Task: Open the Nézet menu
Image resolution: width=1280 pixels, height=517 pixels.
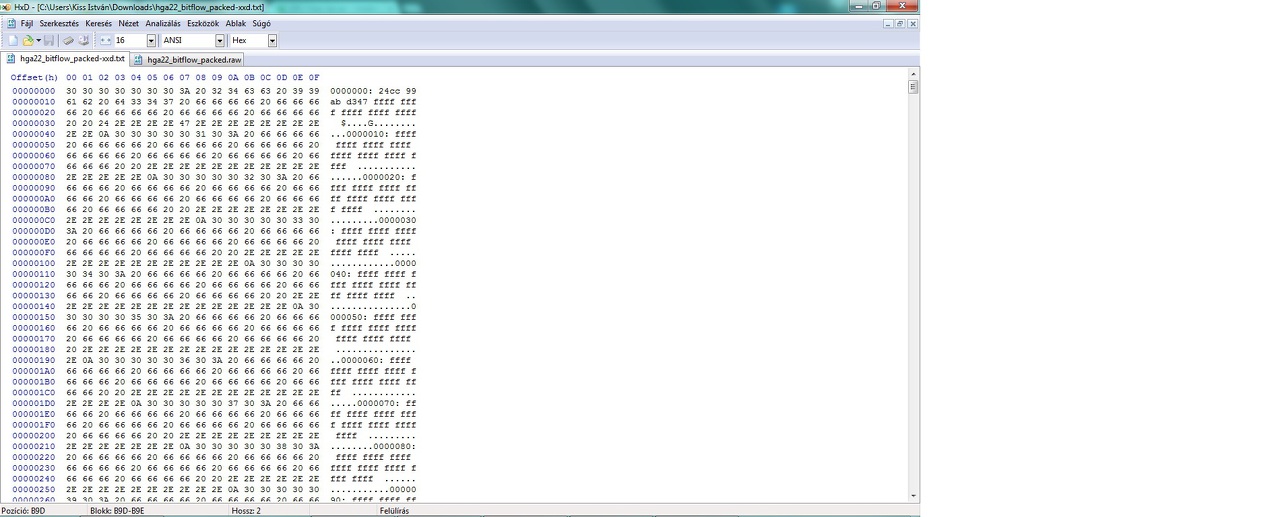Action: [x=129, y=23]
